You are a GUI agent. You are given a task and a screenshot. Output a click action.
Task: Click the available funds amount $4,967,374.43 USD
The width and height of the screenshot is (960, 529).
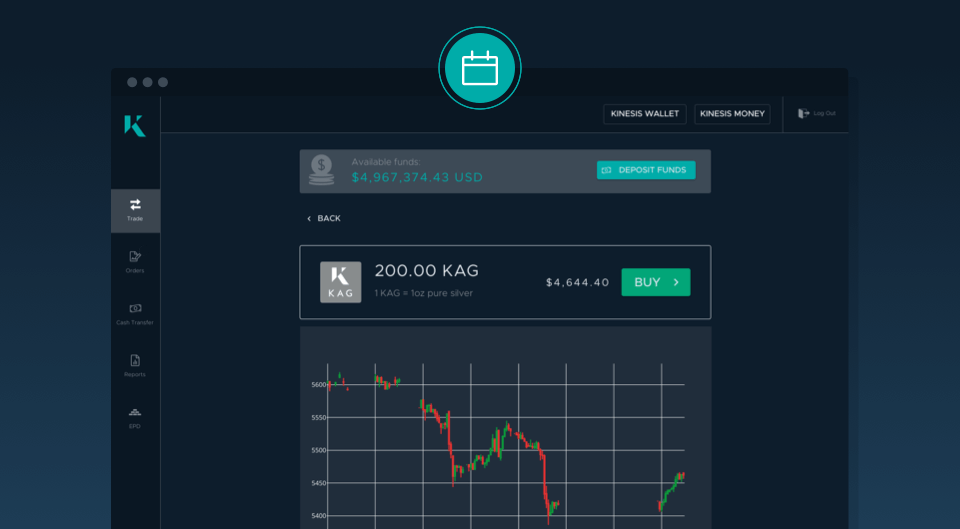pyautogui.click(x=417, y=178)
